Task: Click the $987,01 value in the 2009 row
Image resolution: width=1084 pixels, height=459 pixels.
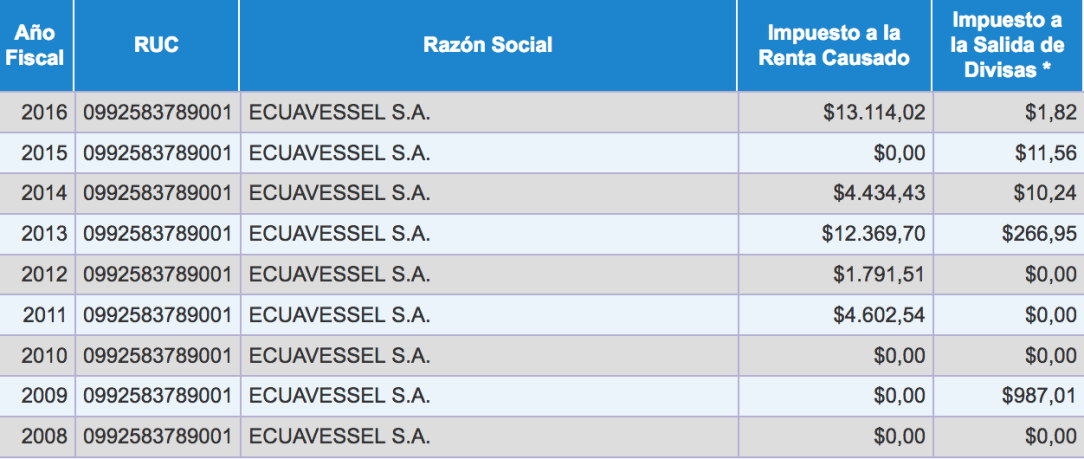Action: pos(1040,396)
